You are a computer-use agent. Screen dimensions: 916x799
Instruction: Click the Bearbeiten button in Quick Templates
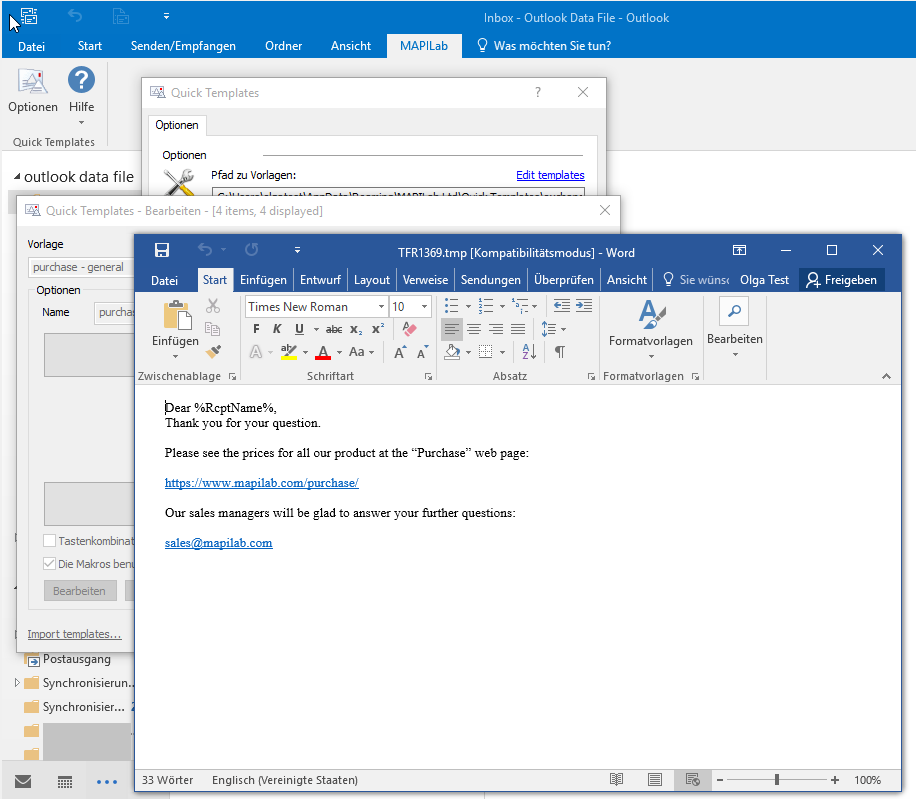(x=80, y=590)
